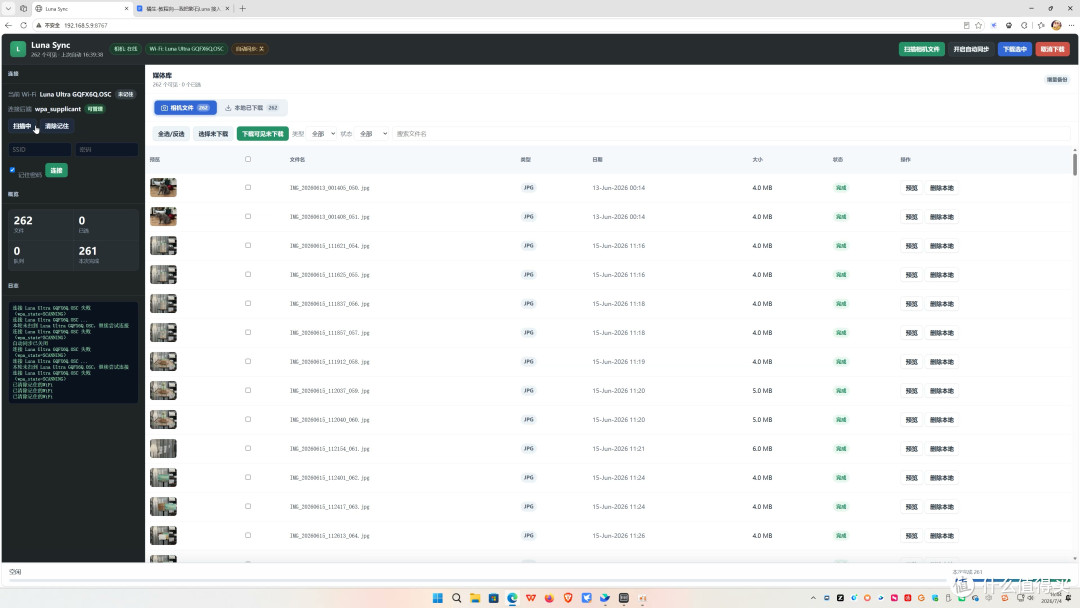Focus the Wi-Fi password input field

pyautogui.click(x=107, y=149)
